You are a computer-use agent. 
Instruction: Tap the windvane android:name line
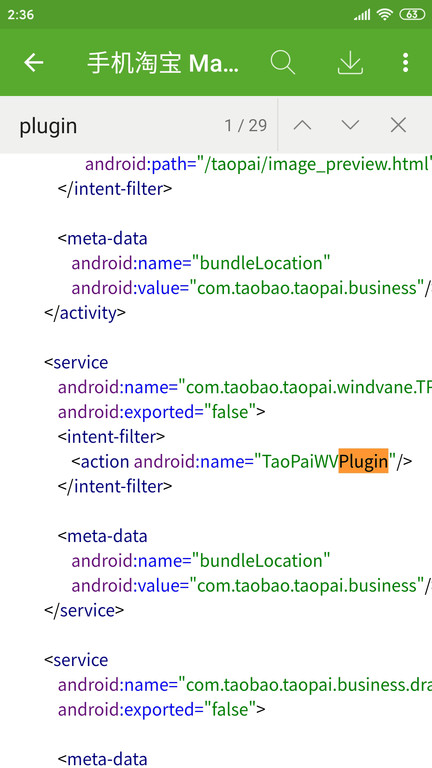point(245,387)
